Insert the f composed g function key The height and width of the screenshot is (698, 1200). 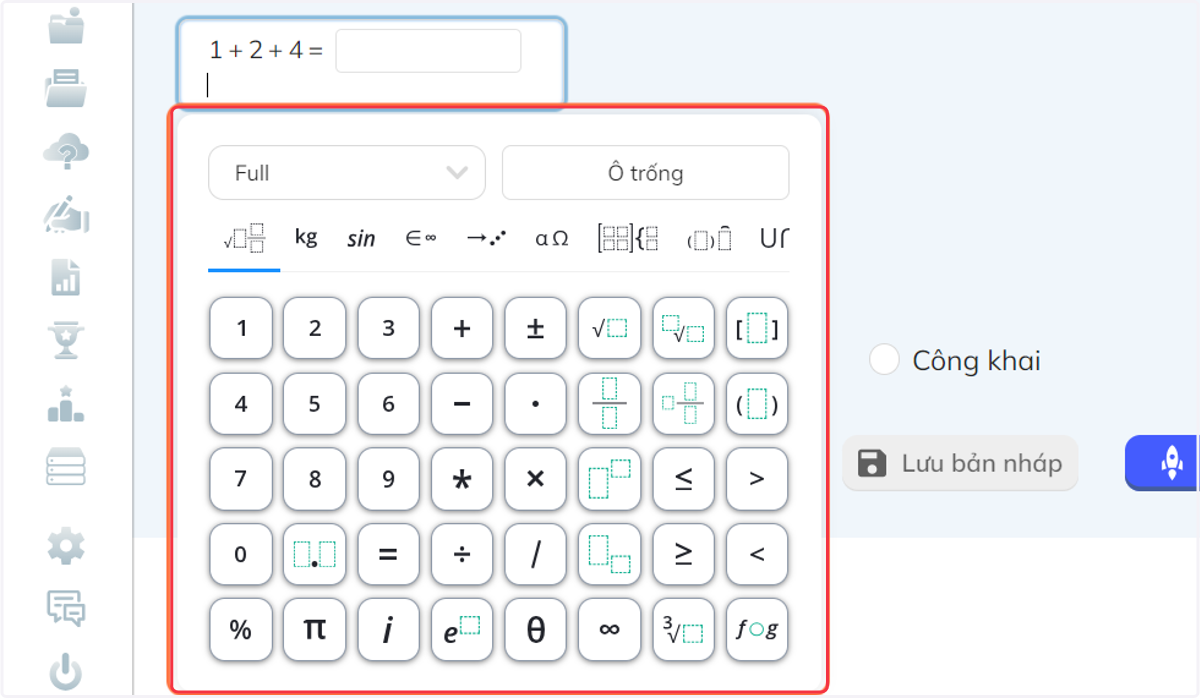pyautogui.click(x=757, y=629)
